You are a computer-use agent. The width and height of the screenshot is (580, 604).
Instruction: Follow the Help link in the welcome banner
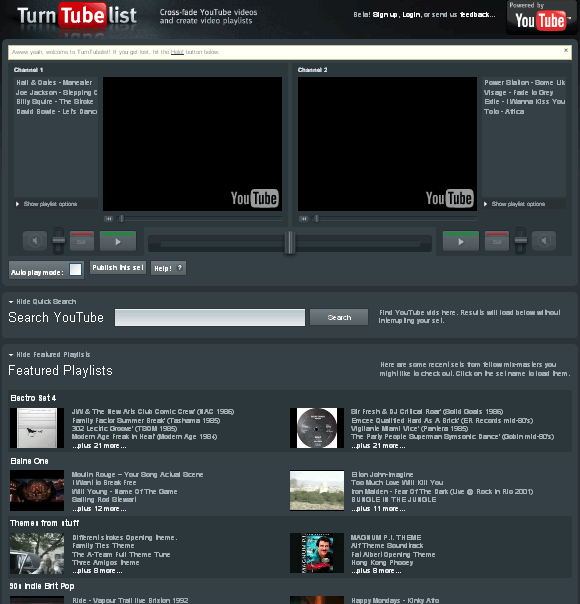[177, 52]
